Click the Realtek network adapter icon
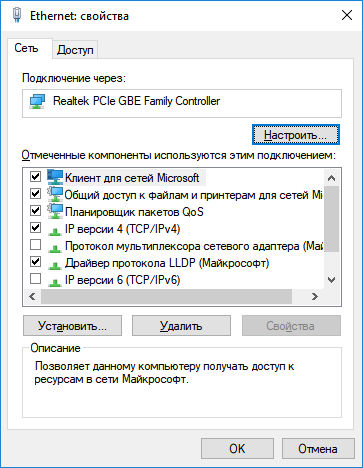 (x=37, y=101)
